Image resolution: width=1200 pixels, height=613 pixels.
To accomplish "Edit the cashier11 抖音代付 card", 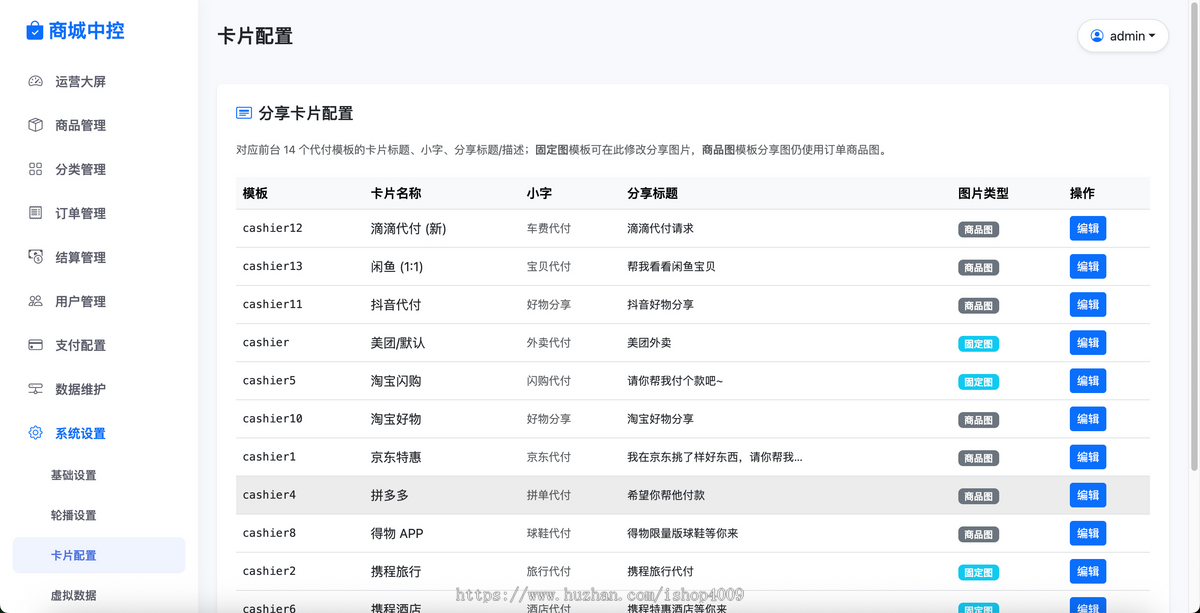I will point(1088,305).
